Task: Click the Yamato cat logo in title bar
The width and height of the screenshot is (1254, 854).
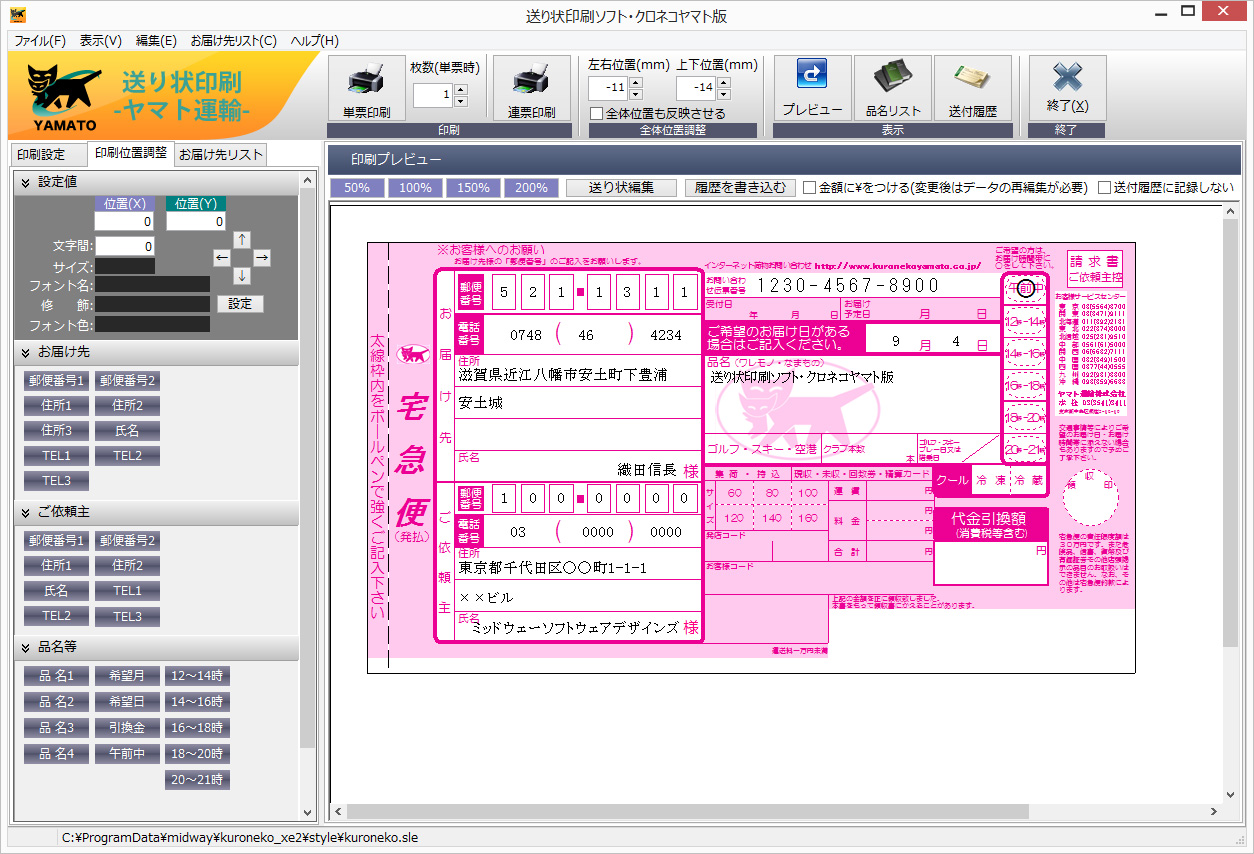Action: coord(16,15)
